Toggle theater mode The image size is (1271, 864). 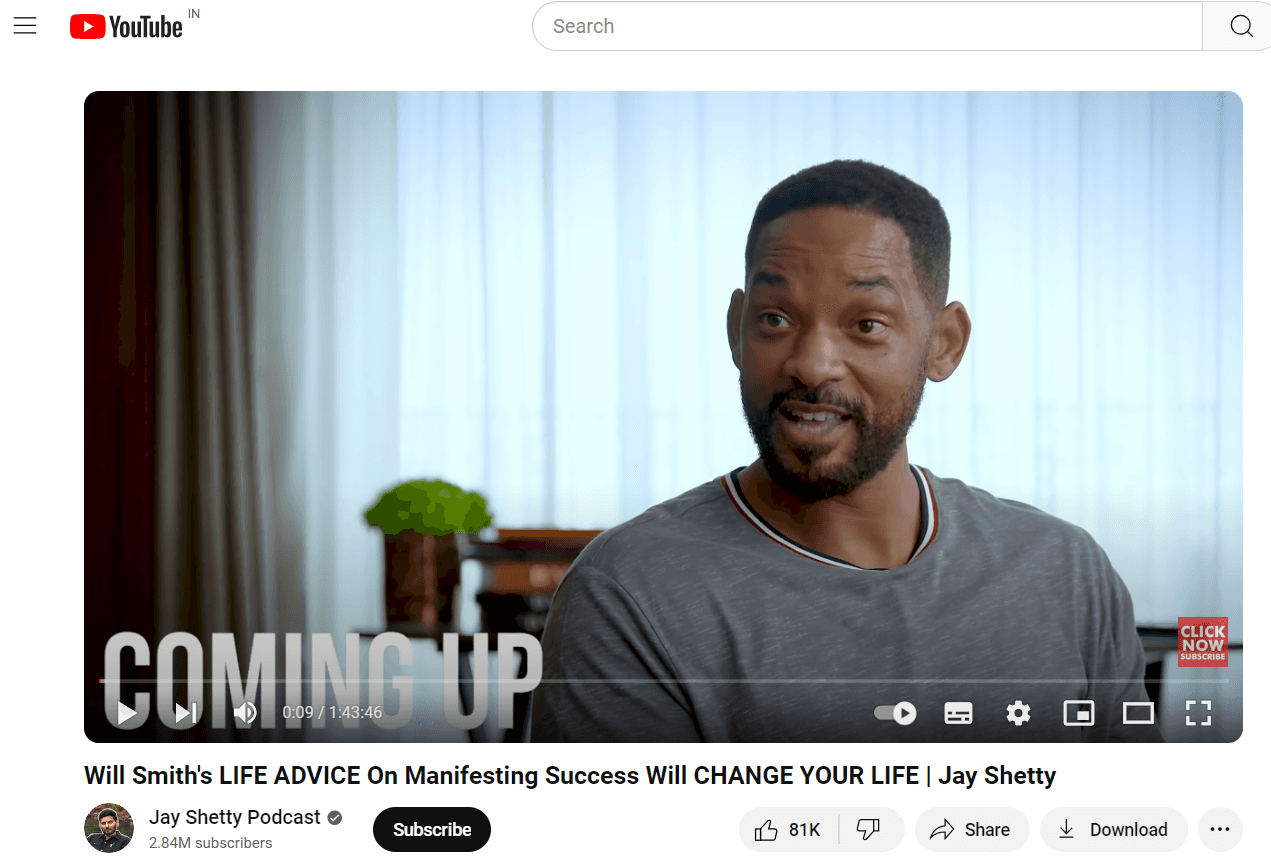tap(1138, 713)
